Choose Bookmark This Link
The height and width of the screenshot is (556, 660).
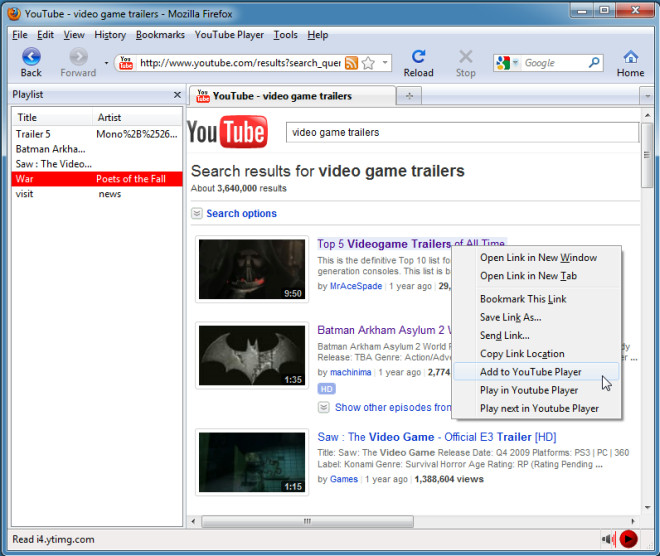pyautogui.click(x=537, y=299)
